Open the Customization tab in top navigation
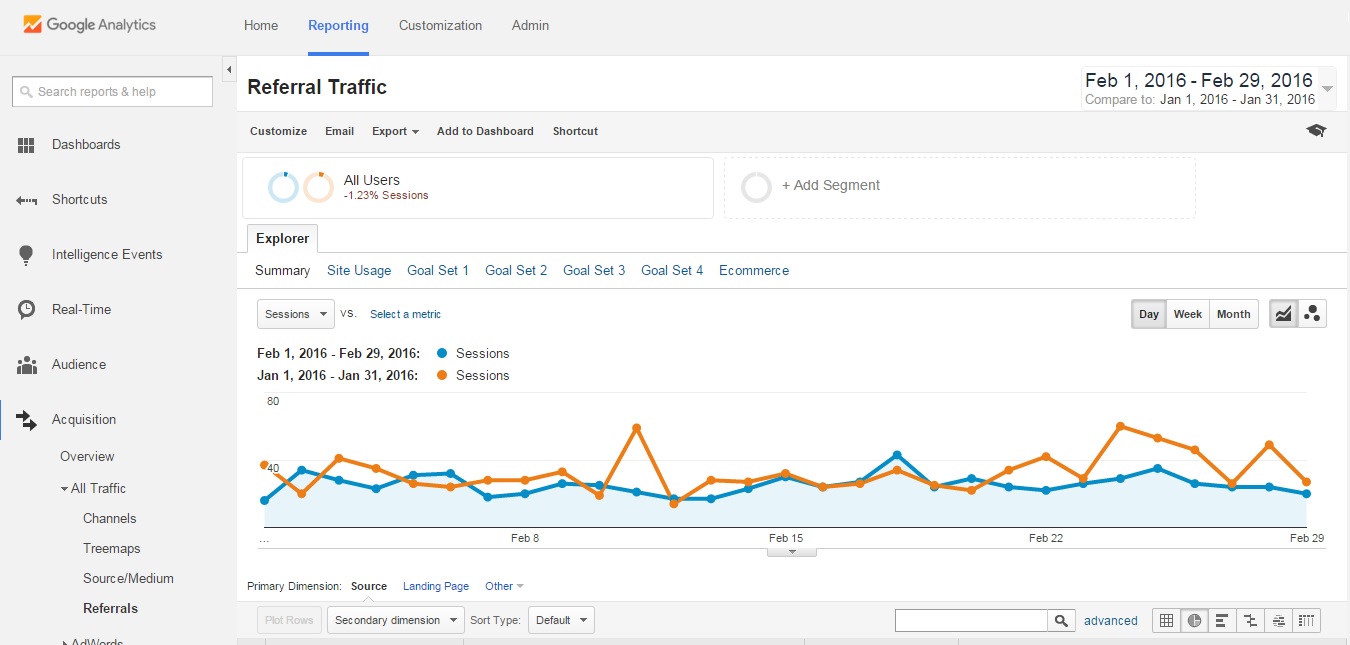This screenshot has height=645, width=1350. pos(440,26)
